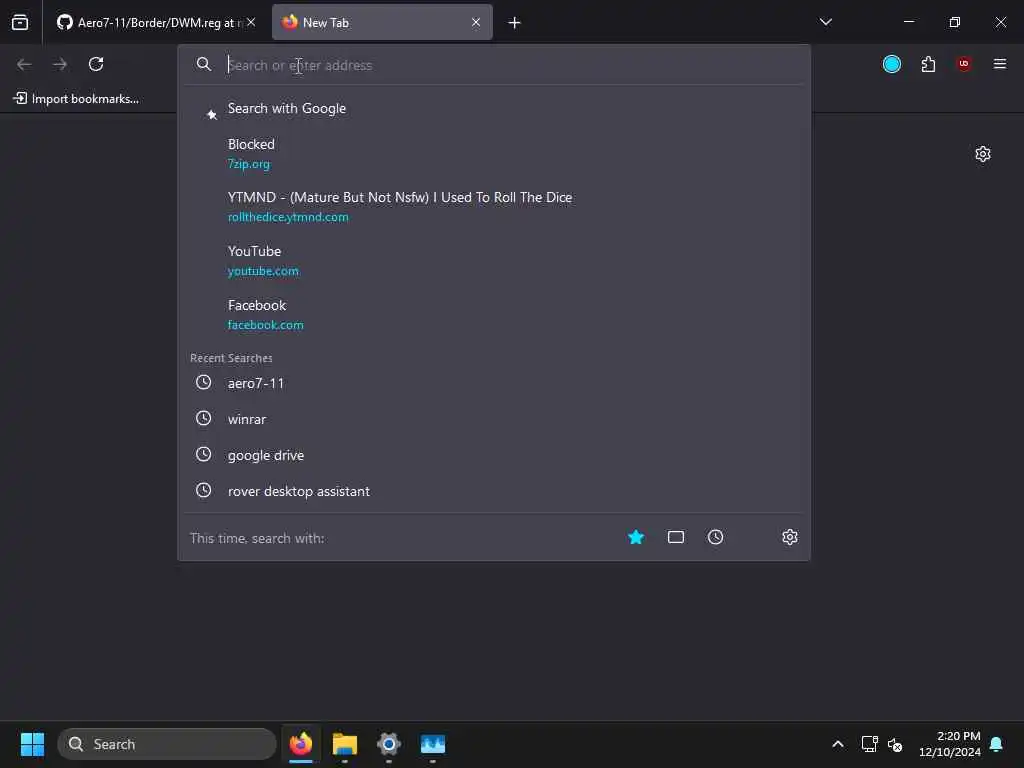Close the Aero7-11 GitHub tab

[x=251, y=23]
